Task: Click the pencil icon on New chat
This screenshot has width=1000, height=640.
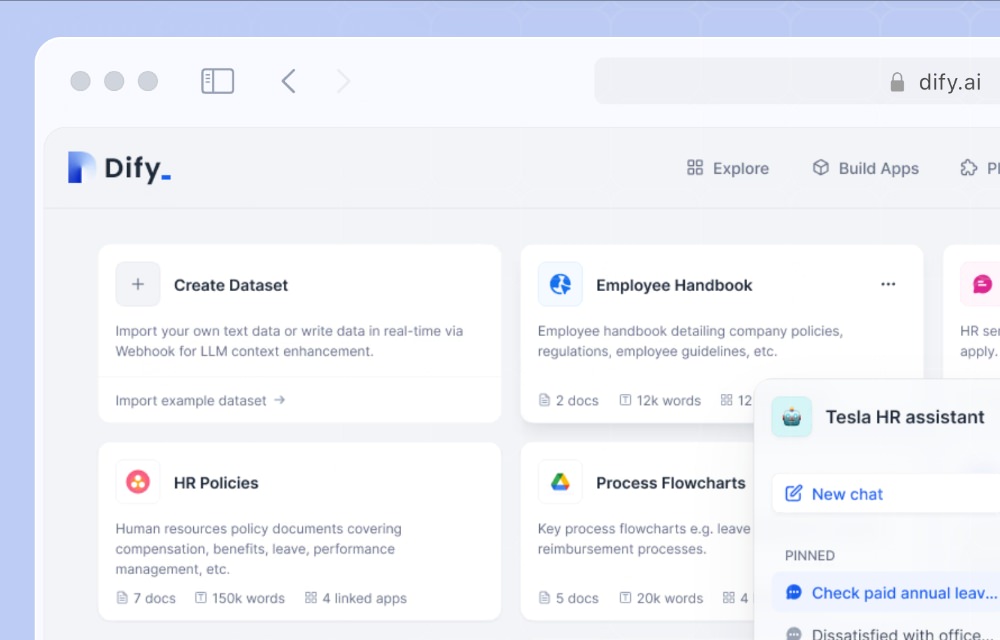Action: (x=793, y=493)
